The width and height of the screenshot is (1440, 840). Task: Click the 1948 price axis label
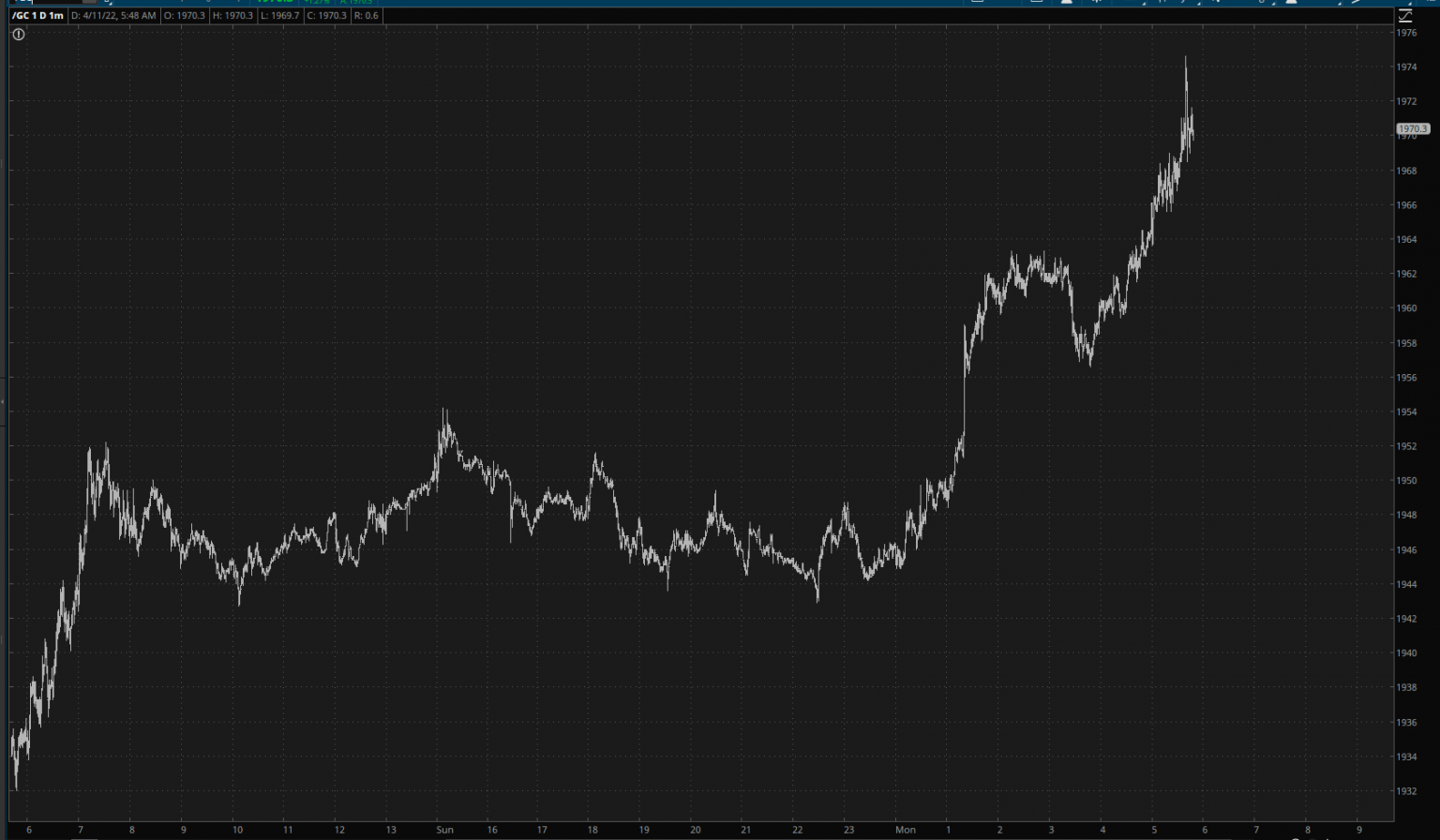click(1406, 516)
